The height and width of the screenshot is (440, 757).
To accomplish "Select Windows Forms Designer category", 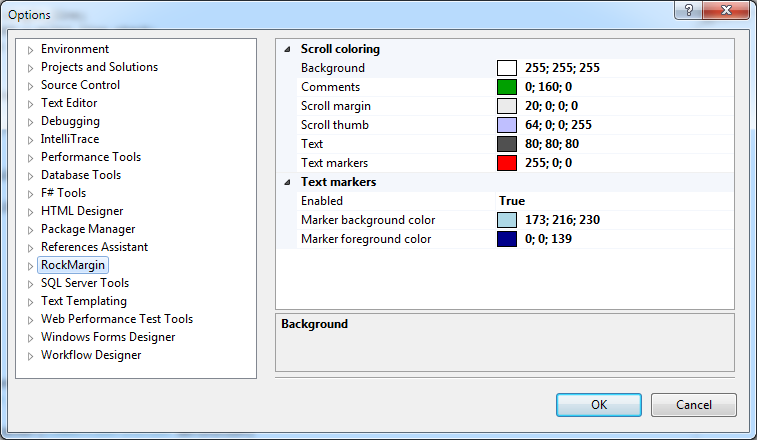I will (108, 337).
